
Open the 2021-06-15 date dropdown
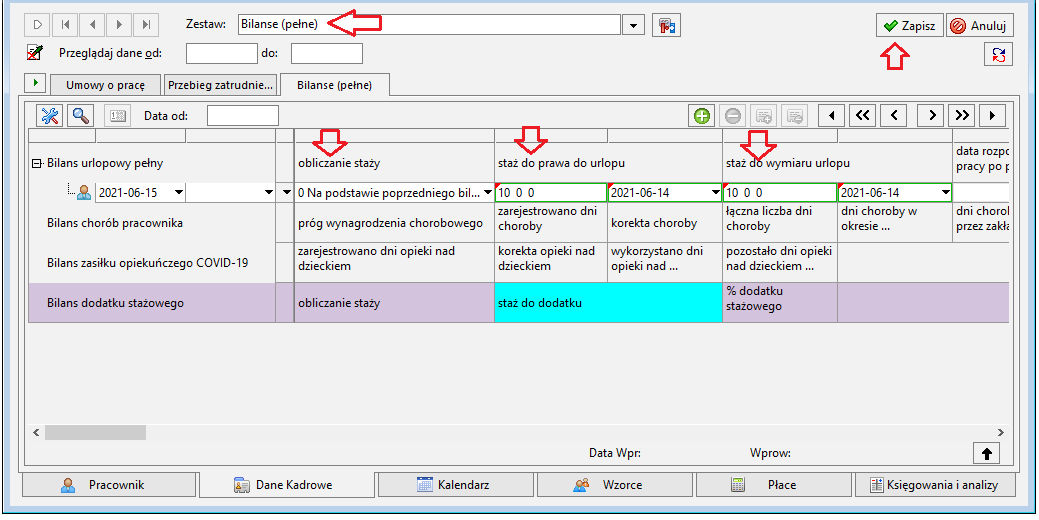(179, 193)
